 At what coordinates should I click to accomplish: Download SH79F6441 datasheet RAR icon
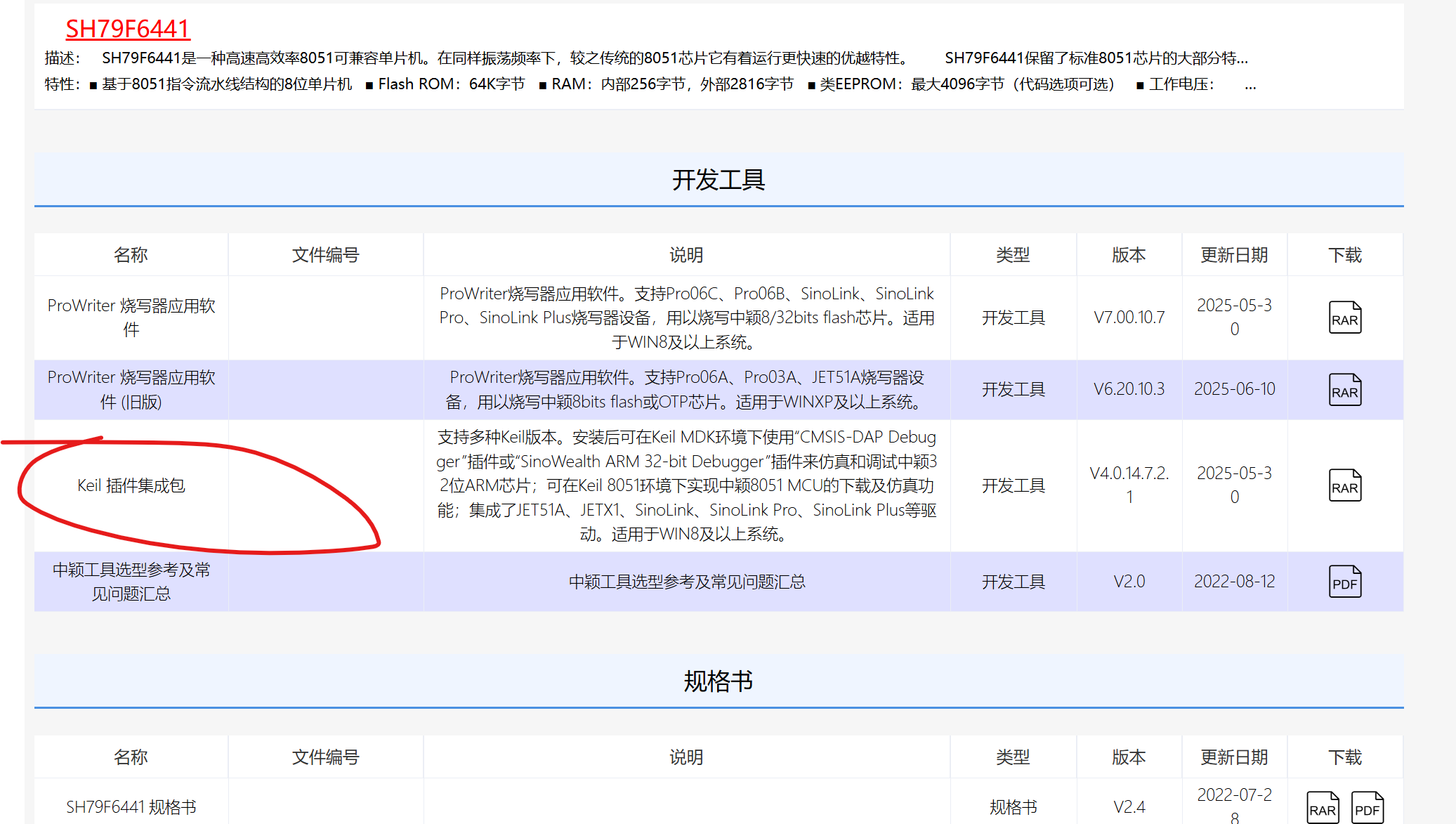1322,808
